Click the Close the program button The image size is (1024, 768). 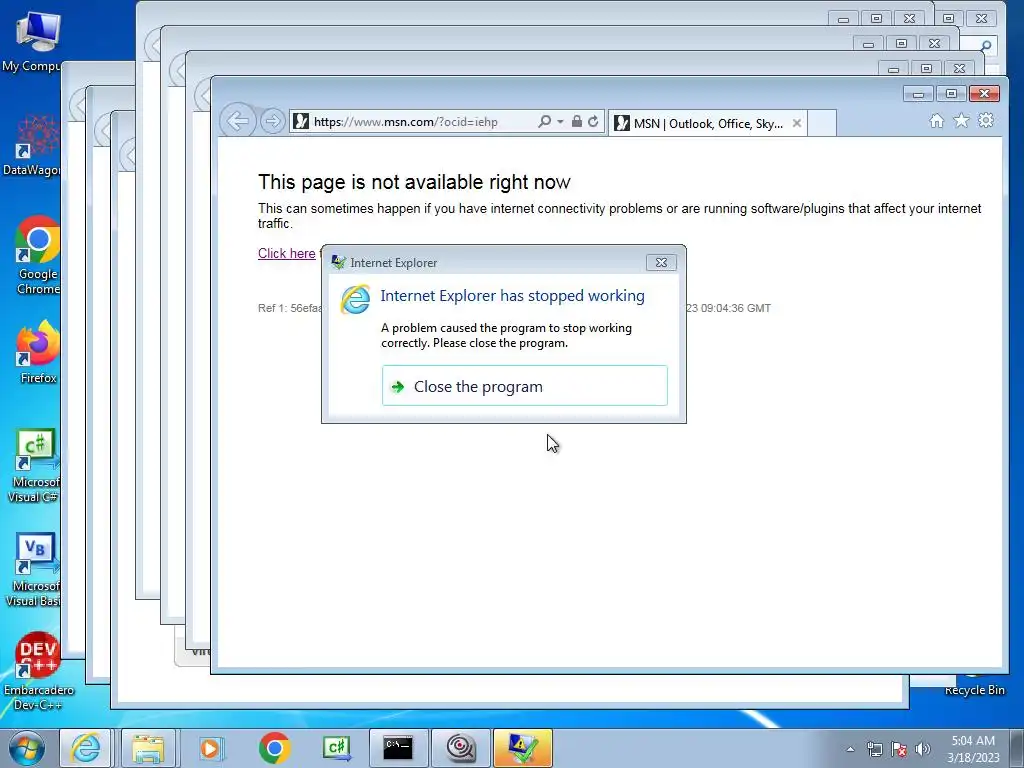(524, 386)
